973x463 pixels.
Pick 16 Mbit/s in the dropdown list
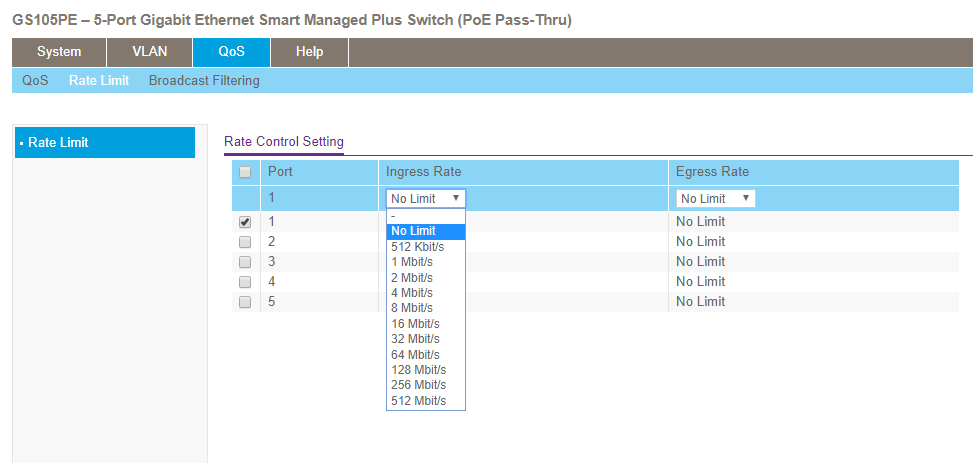pos(415,323)
